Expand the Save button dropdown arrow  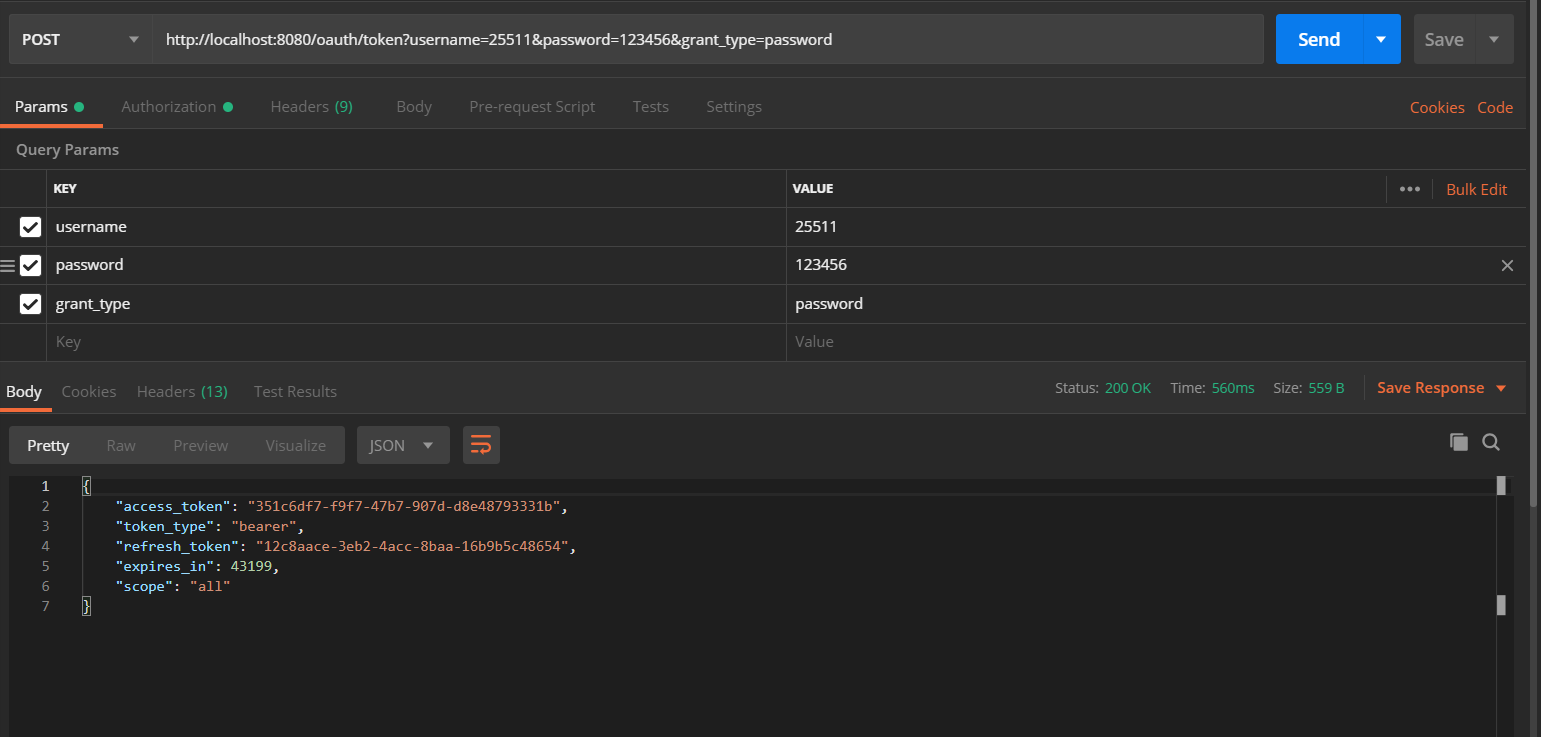click(x=1494, y=40)
